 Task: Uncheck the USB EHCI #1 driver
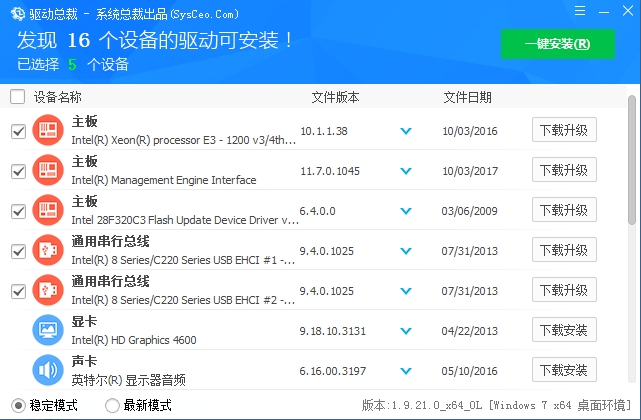[x=18, y=252]
